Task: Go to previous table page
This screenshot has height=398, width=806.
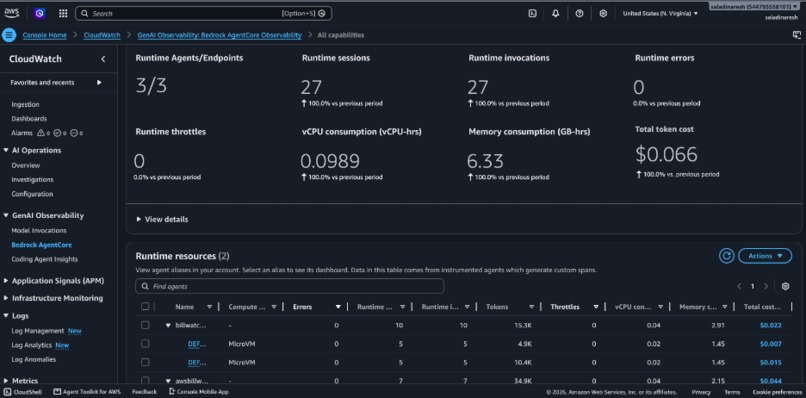Action: pyautogui.click(x=739, y=286)
